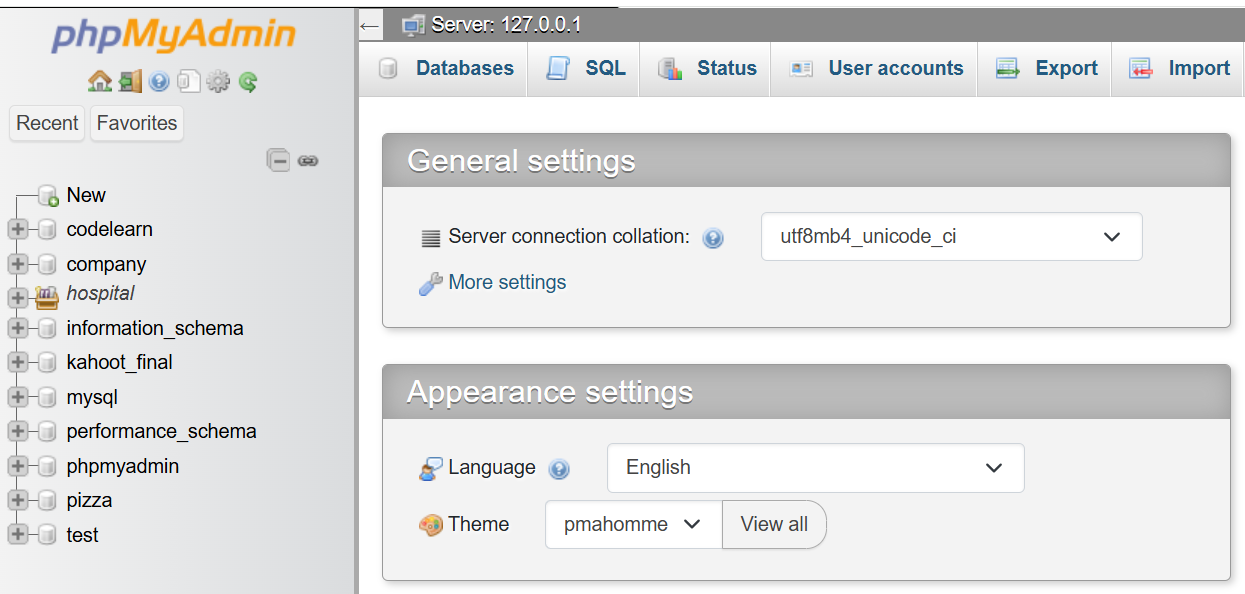The height and width of the screenshot is (594, 1245).
Task: Open the Export tab
Action: 1045,69
